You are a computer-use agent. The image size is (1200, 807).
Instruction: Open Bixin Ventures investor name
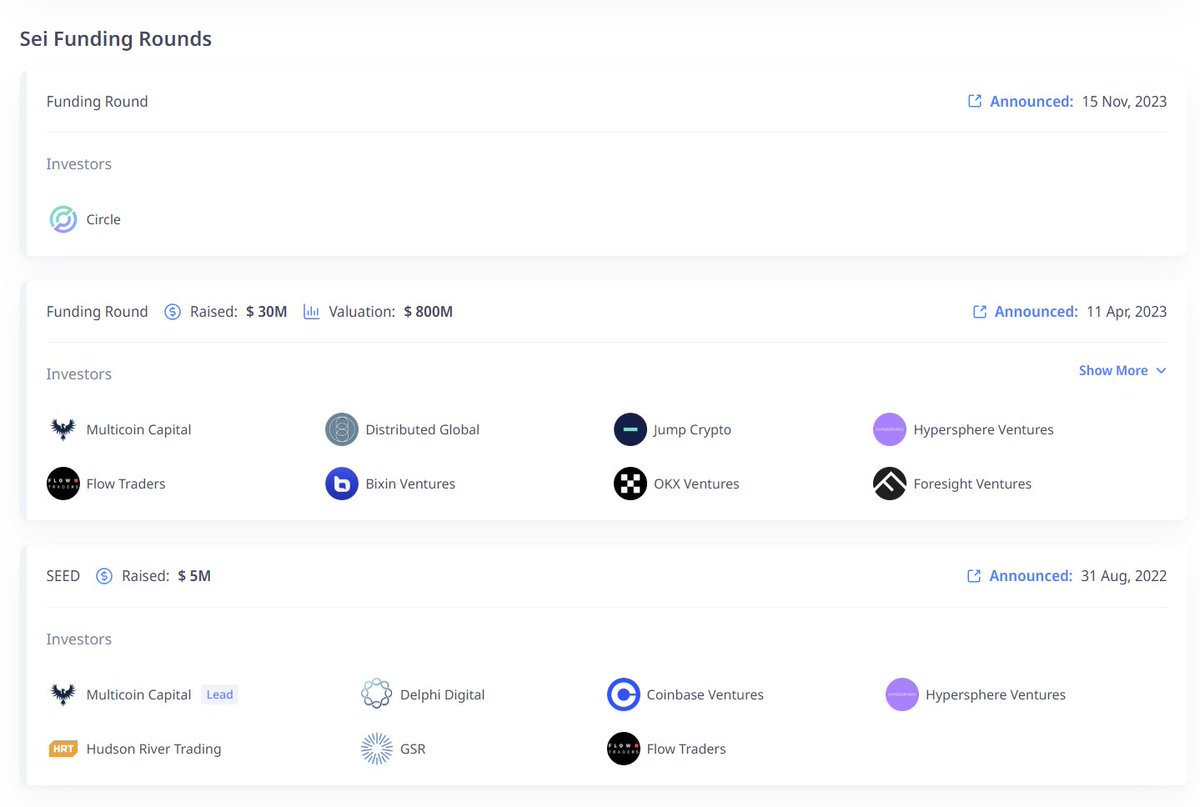click(x=411, y=484)
